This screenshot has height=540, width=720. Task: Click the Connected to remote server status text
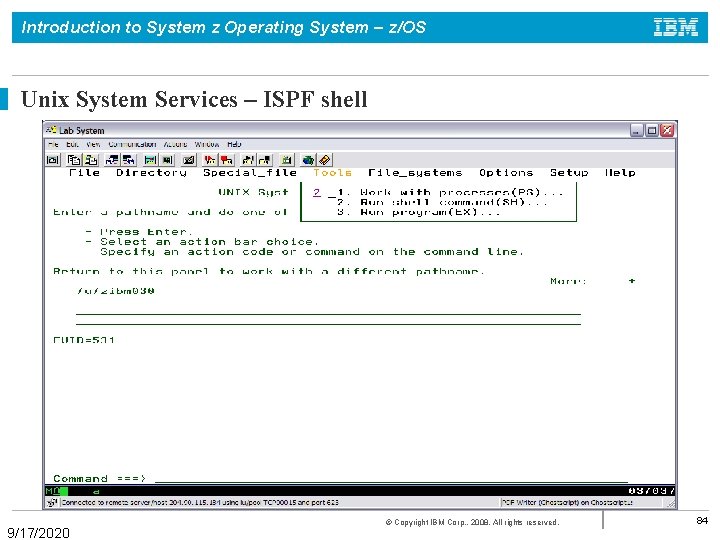tap(200, 502)
